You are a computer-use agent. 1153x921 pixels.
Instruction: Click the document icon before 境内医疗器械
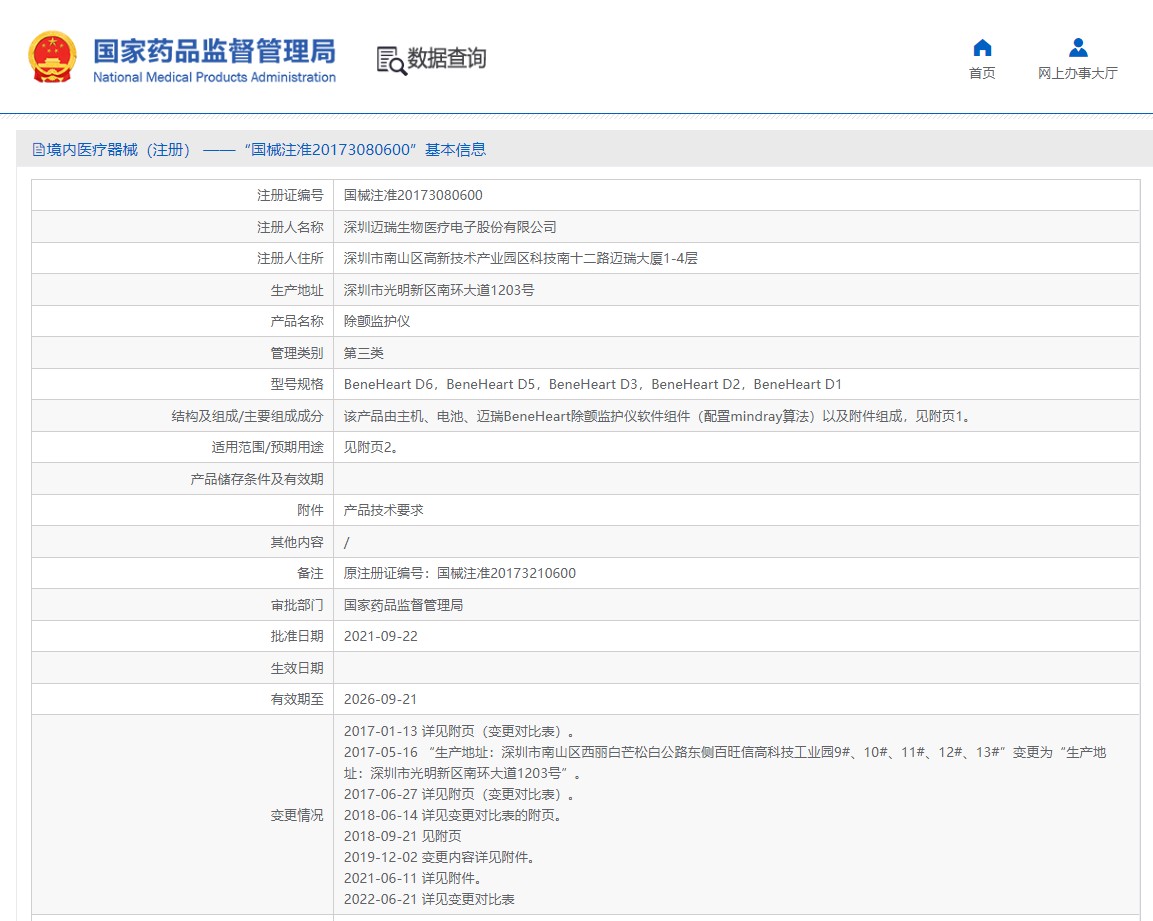point(39,150)
